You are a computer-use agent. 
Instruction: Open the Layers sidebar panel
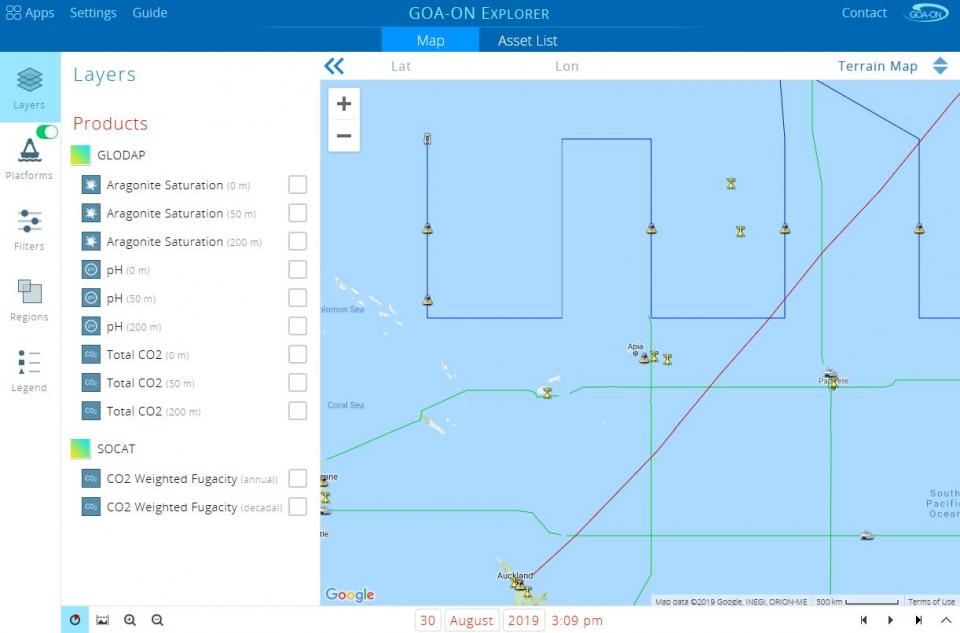[x=29, y=87]
